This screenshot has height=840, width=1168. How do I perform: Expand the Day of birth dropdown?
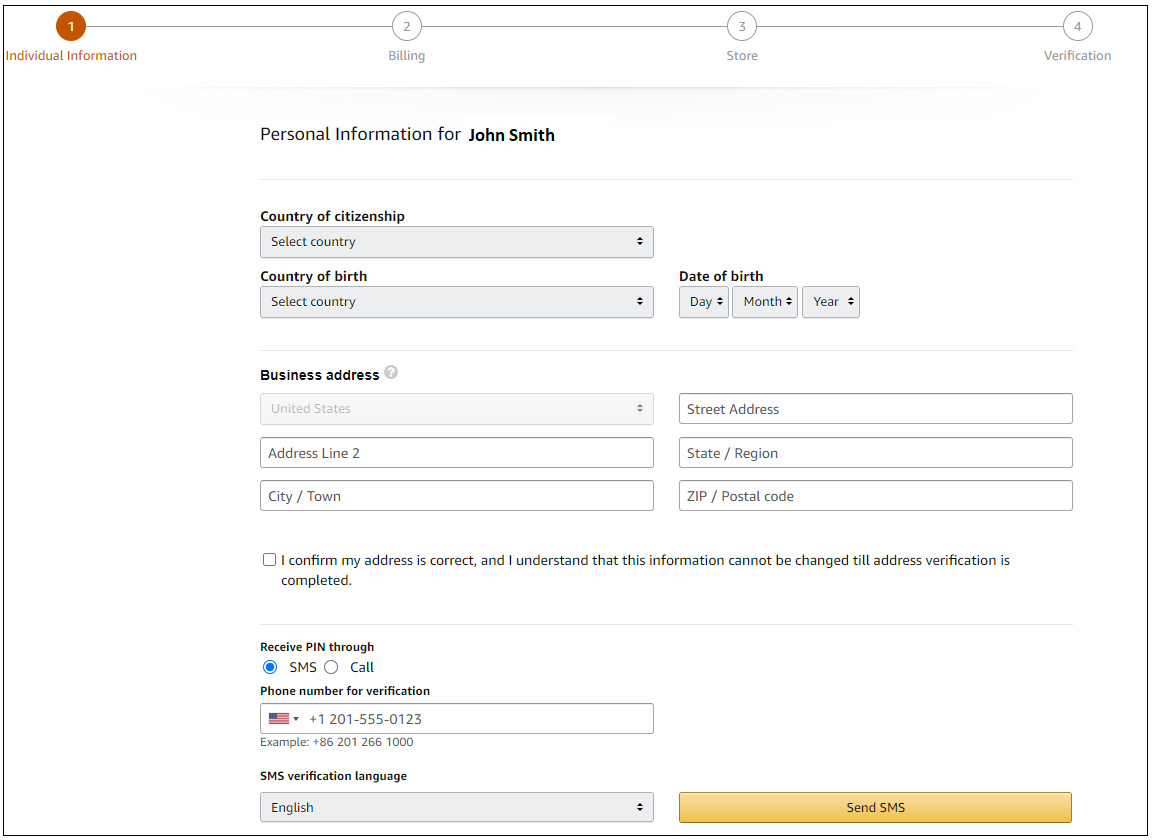click(704, 302)
